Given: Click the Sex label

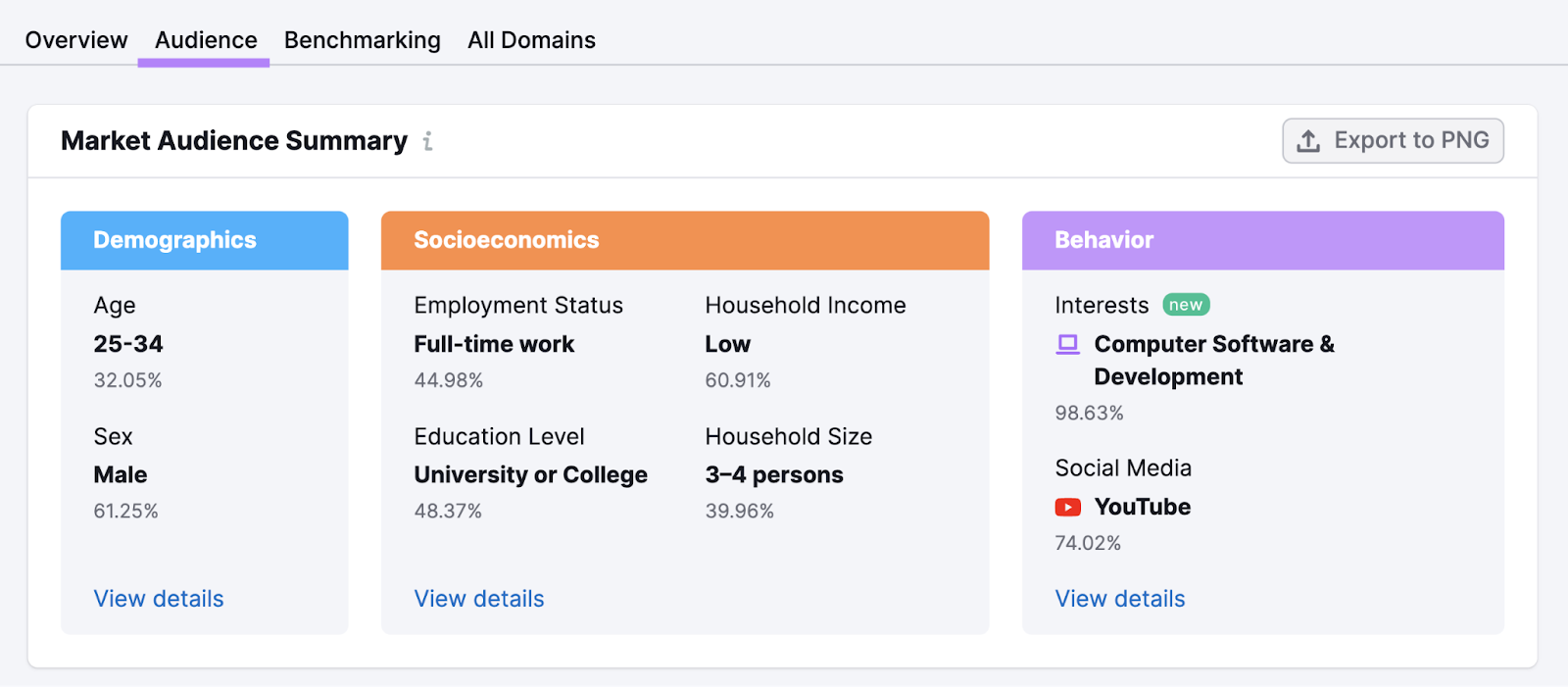Looking at the screenshot, I should [114, 436].
